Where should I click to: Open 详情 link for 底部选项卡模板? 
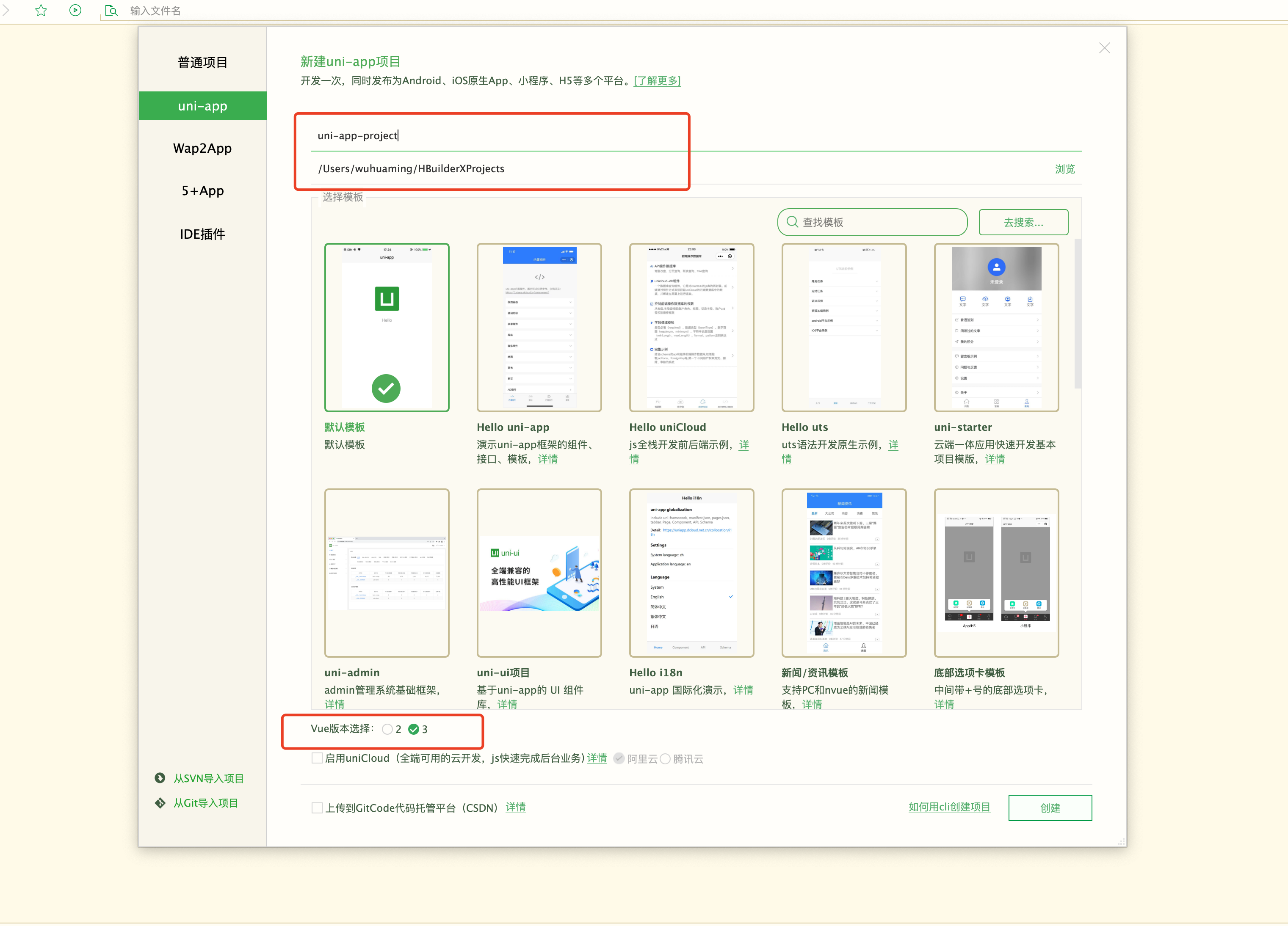coord(944,704)
